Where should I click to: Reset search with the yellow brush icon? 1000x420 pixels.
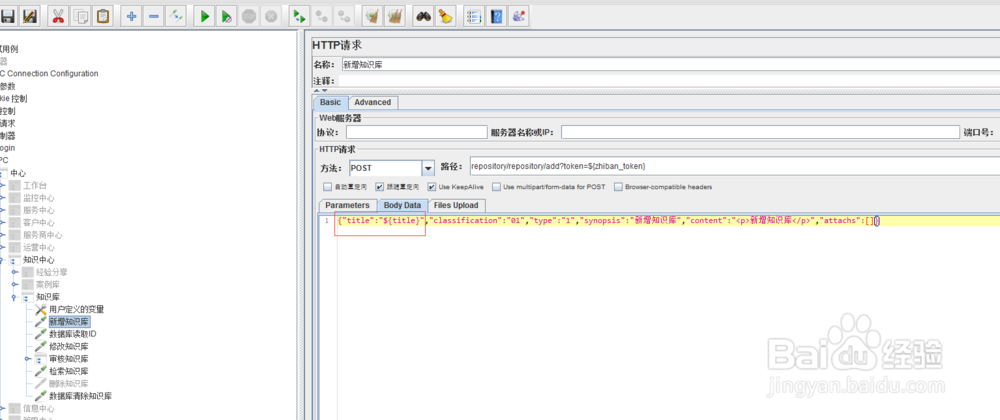445,17
